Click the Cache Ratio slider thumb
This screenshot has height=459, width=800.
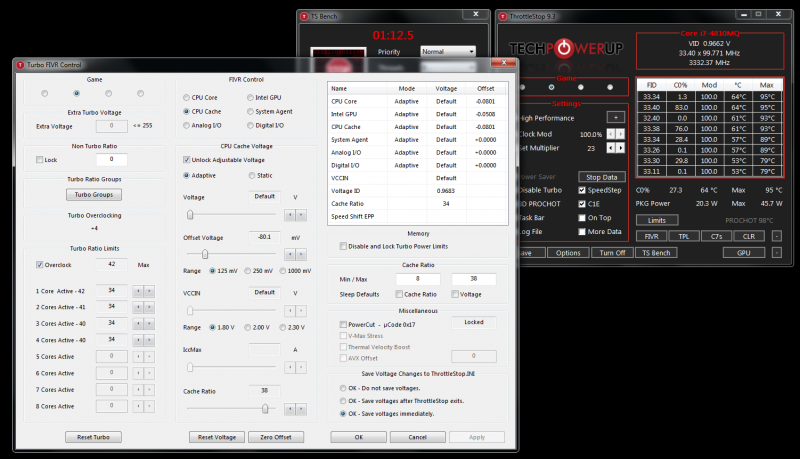pos(265,409)
